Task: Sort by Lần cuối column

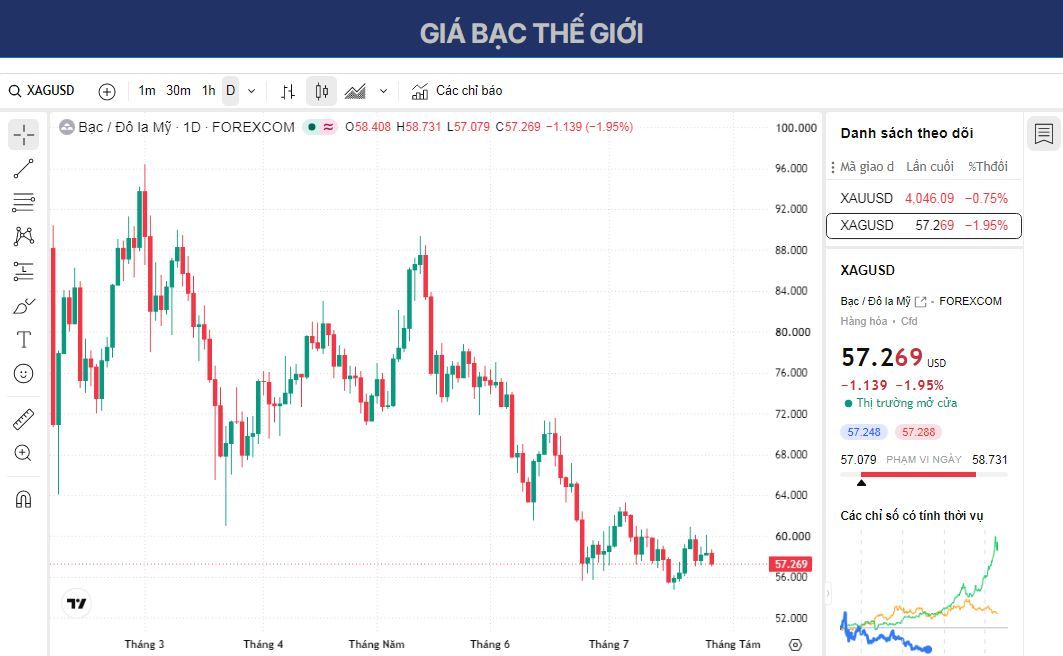Action: [x=929, y=167]
